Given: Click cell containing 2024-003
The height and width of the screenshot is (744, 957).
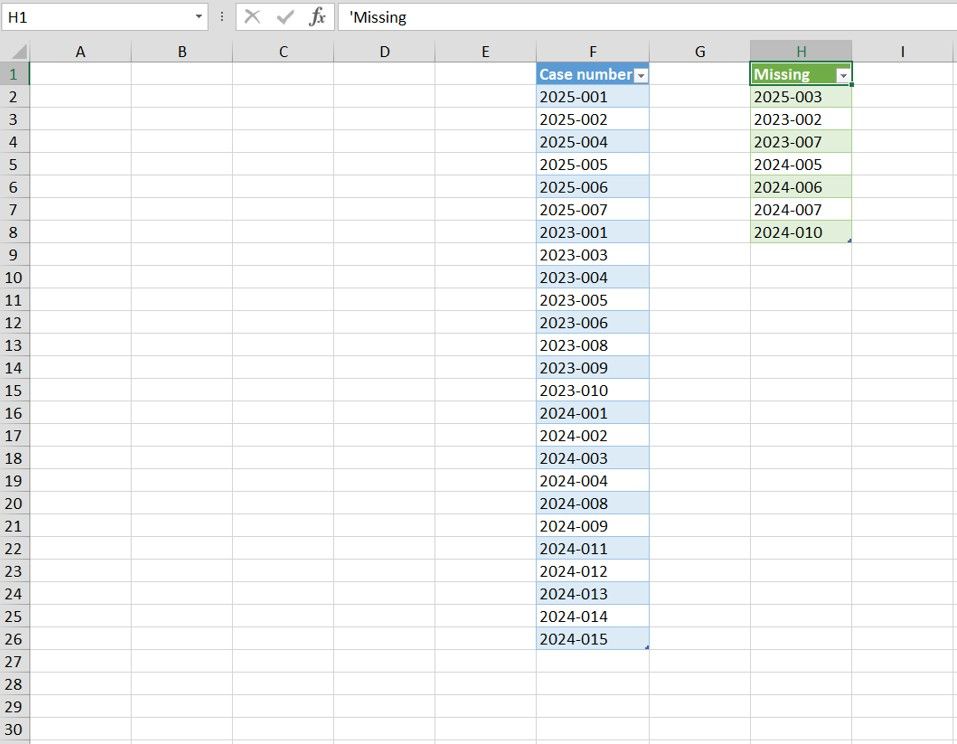Looking at the screenshot, I should point(593,458).
